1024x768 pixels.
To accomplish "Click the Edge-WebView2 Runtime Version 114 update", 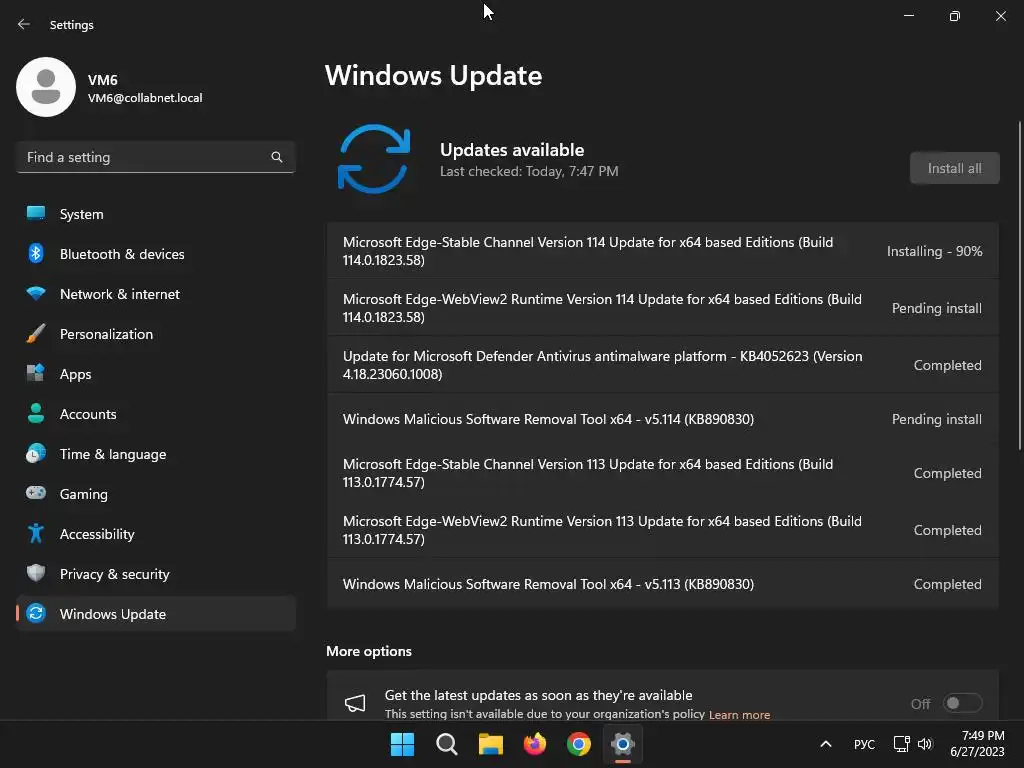I will pos(663,308).
